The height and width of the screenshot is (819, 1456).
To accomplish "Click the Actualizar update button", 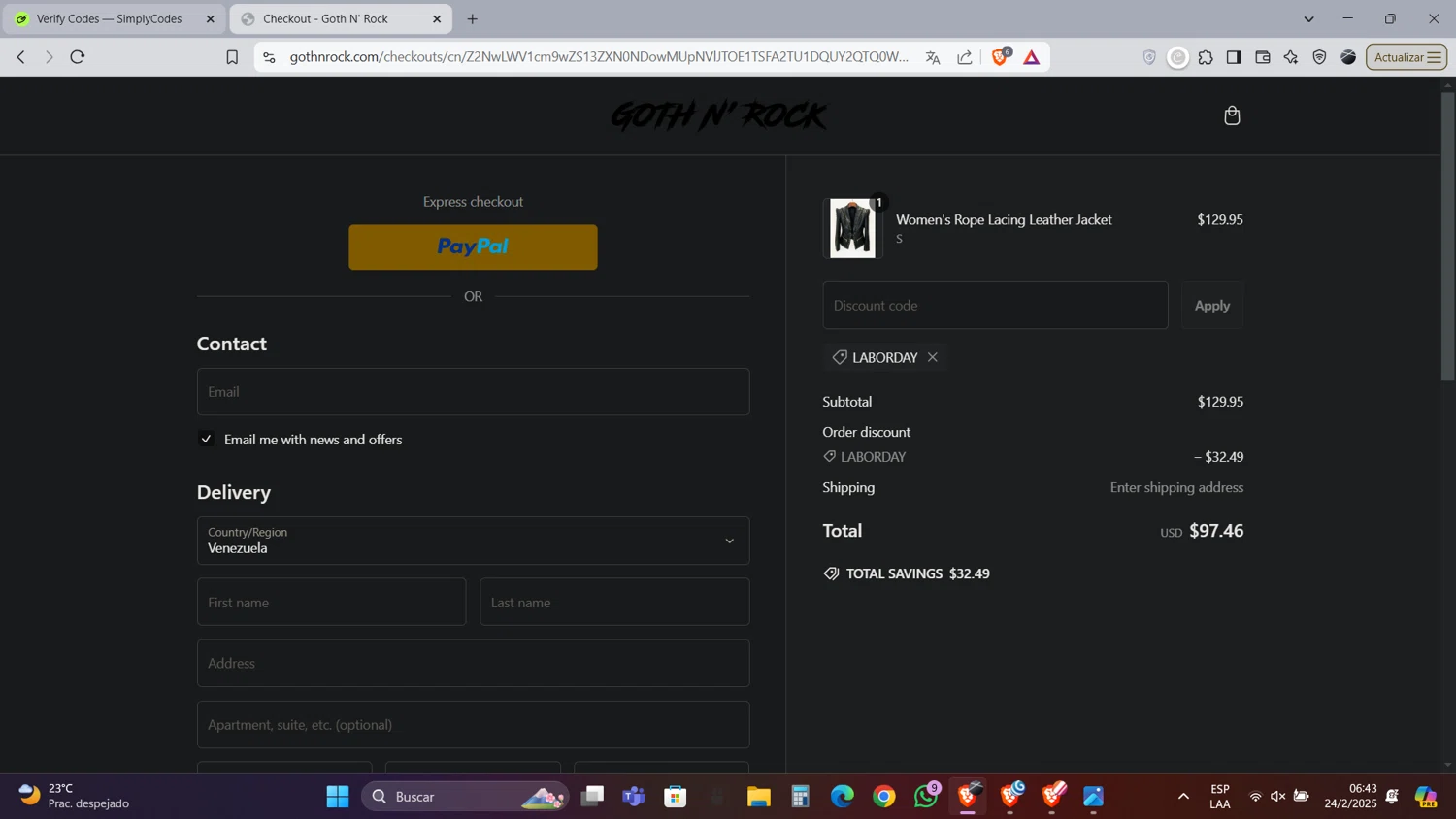I will [x=1406, y=57].
